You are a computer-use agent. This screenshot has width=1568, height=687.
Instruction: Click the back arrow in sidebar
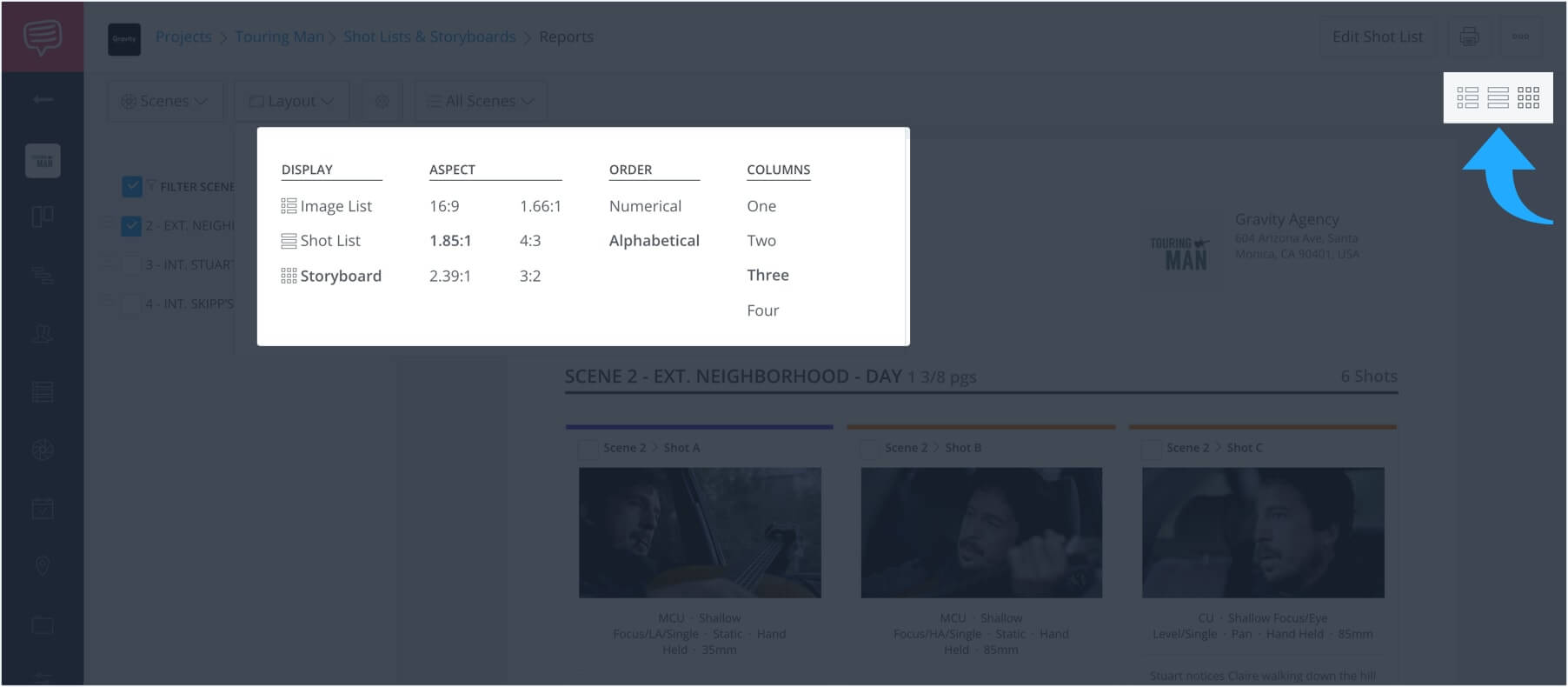(x=43, y=100)
